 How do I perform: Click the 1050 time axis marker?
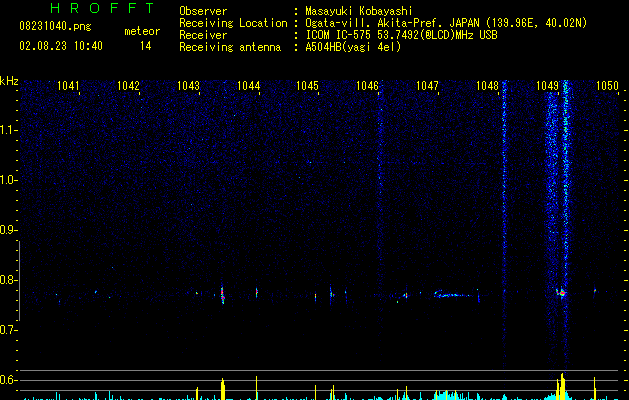(x=607, y=86)
